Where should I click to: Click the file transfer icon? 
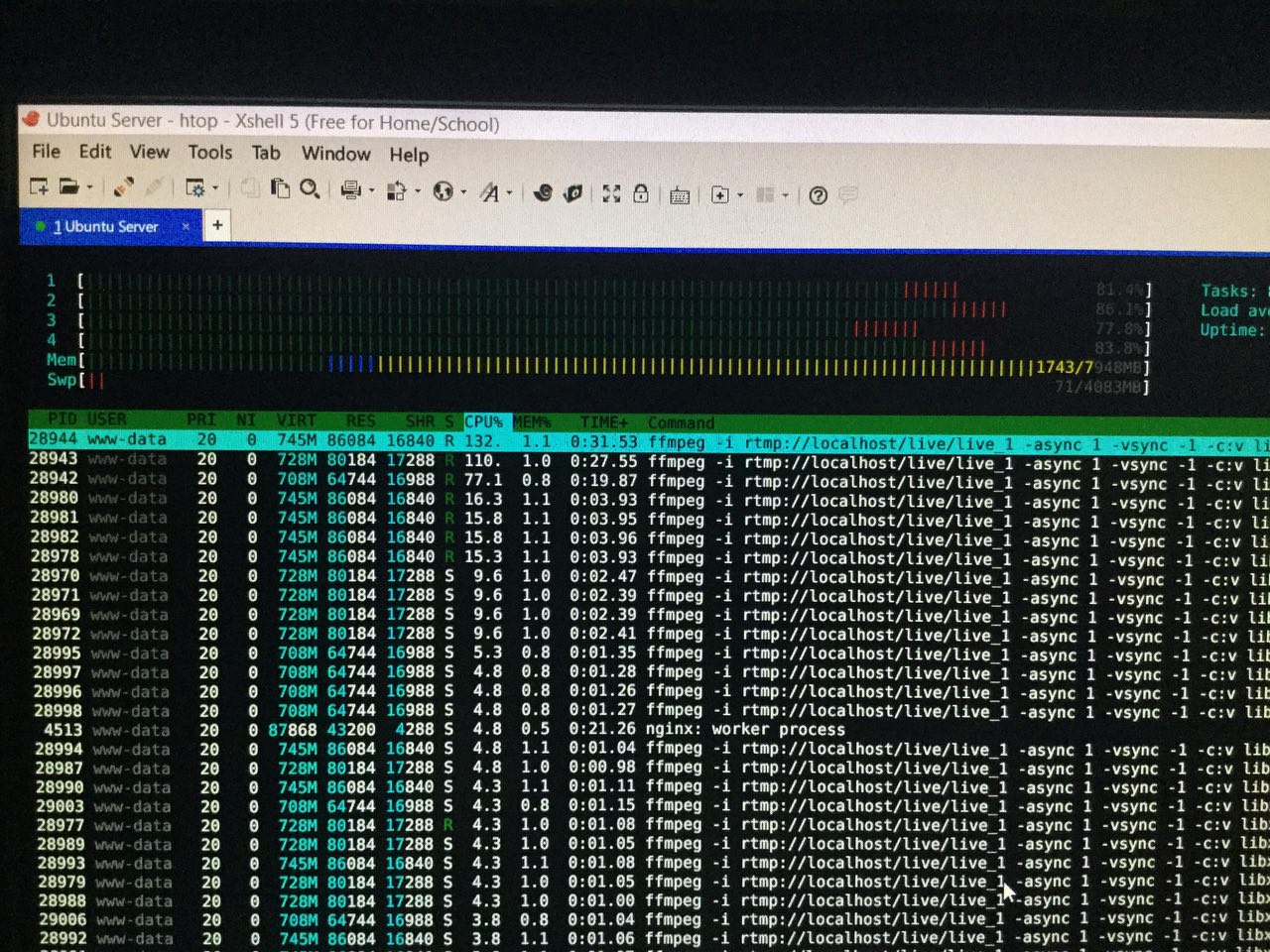397,190
